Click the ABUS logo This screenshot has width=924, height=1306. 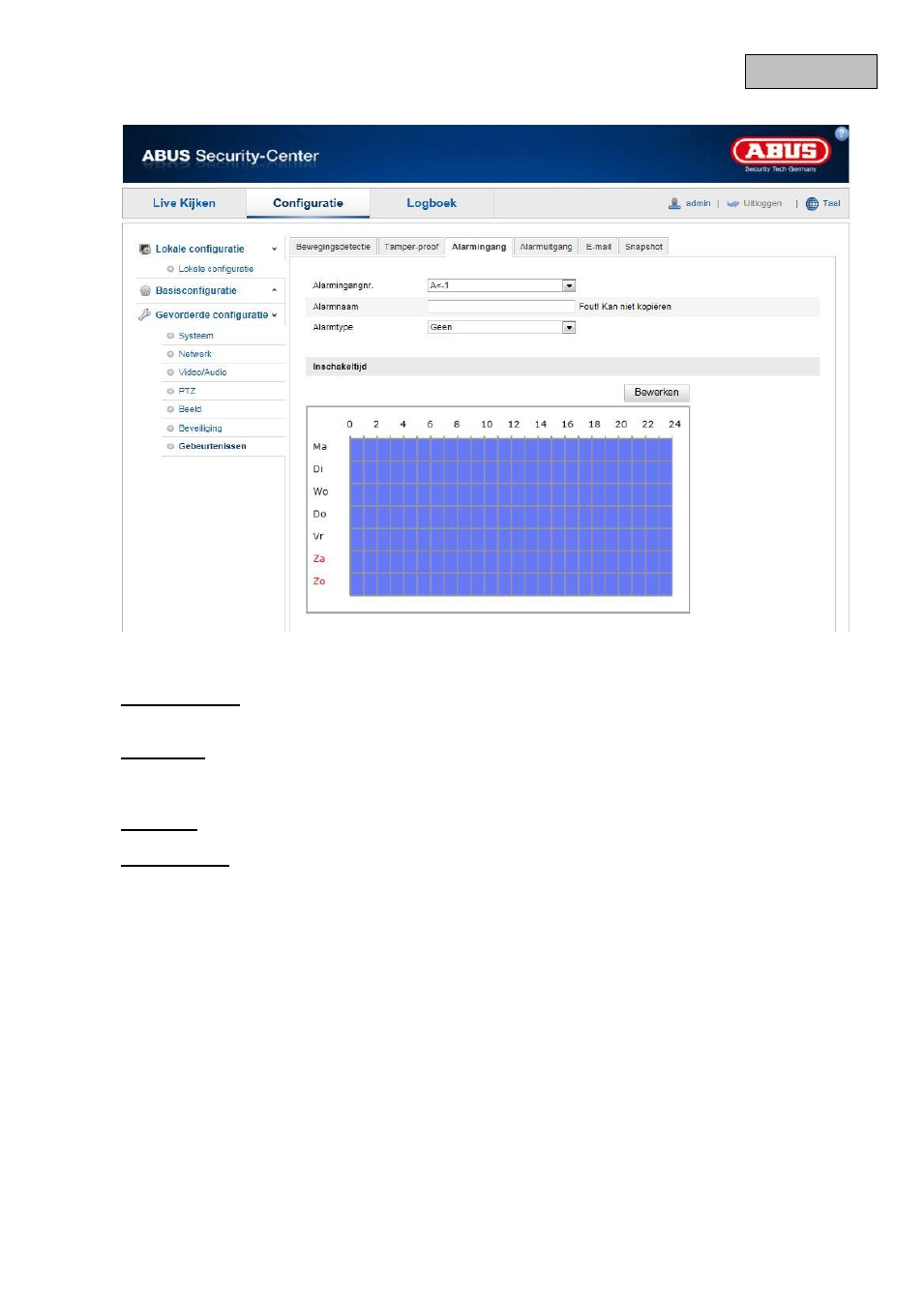pyautogui.click(x=781, y=154)
